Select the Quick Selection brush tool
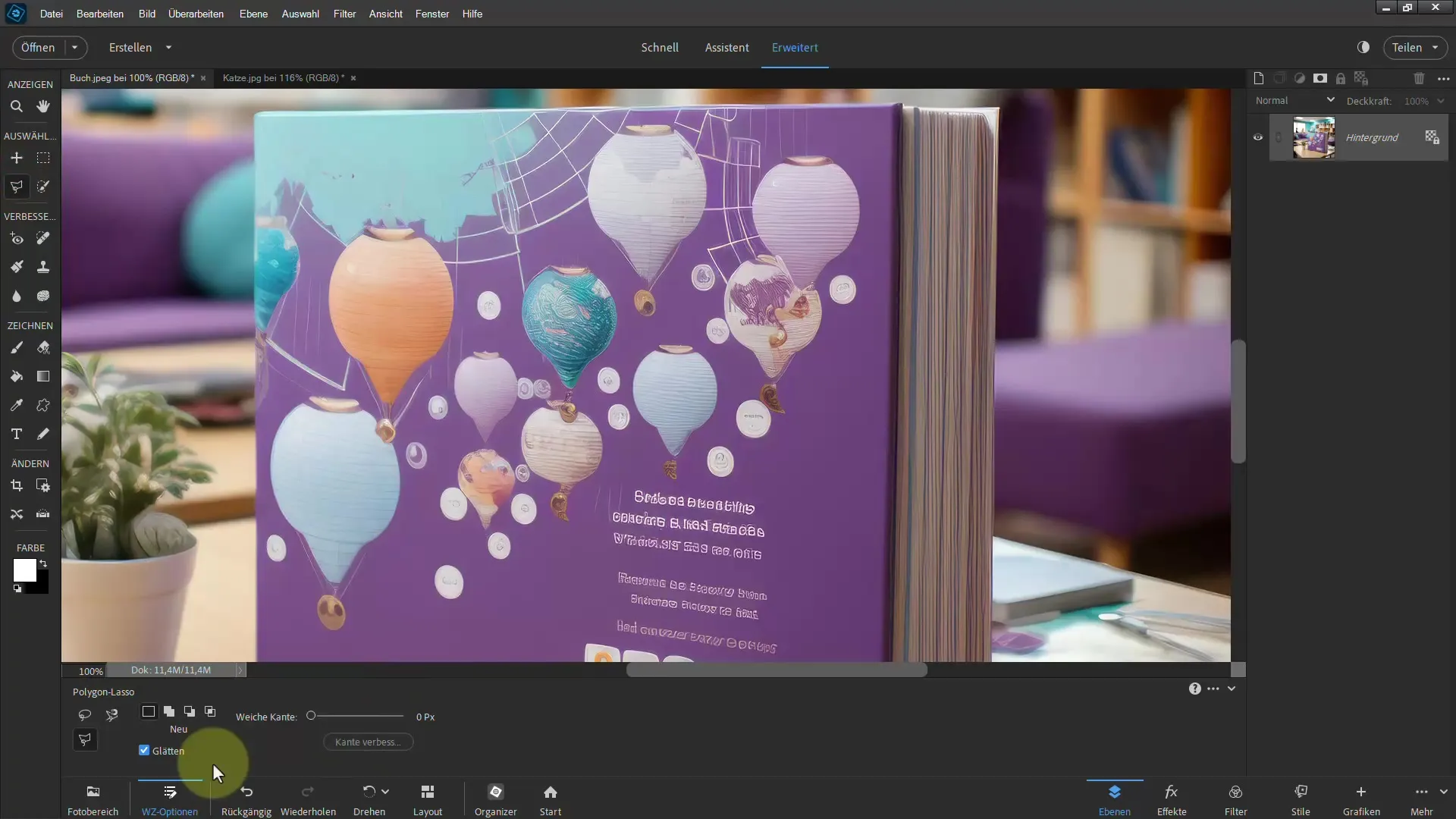This screenshot has width=1456, height=819. (43, 187)
